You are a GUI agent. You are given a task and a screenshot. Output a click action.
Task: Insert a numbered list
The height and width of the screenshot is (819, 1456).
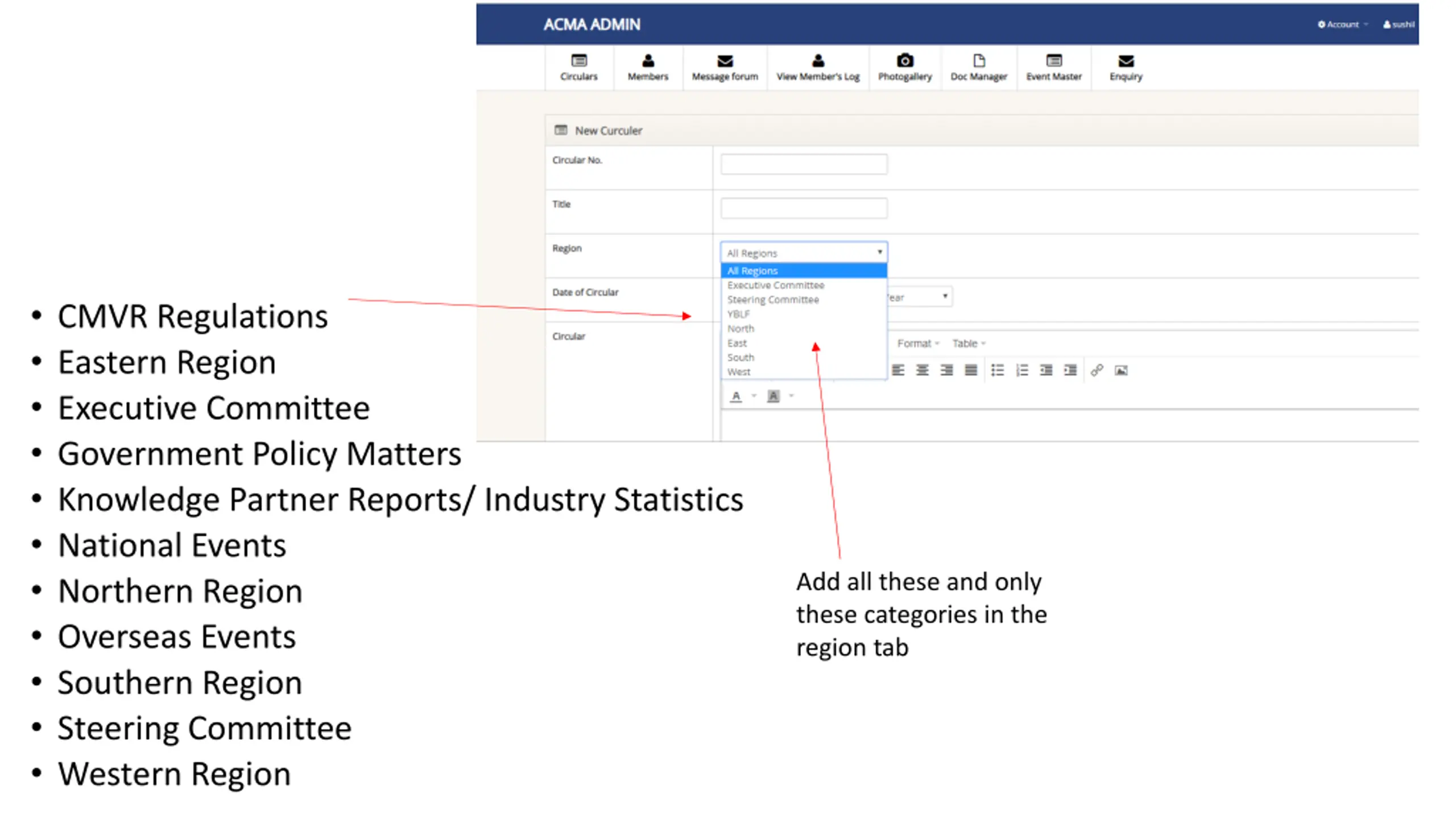(x=1022, y=370)
